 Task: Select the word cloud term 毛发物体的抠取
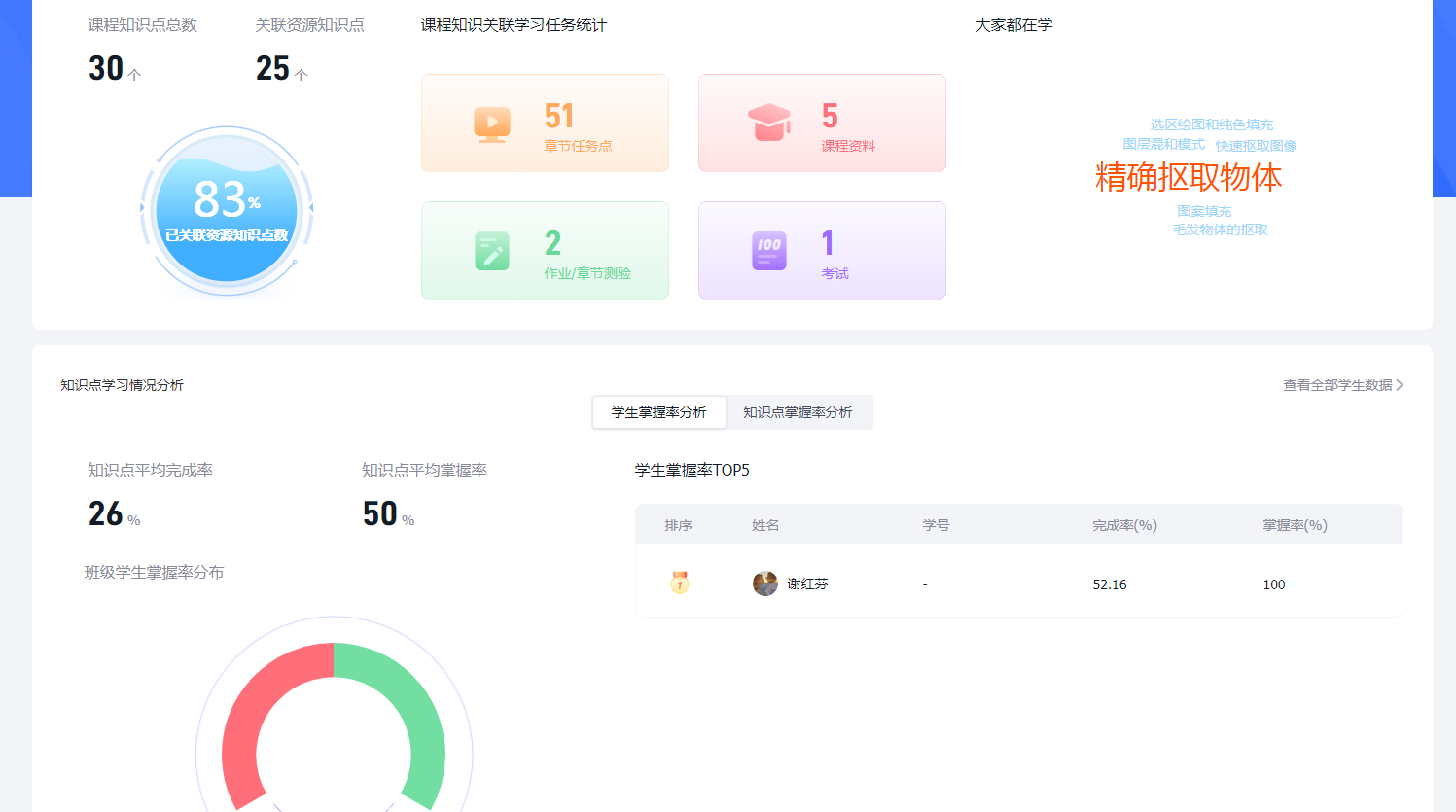click(x=1220, y=229)
